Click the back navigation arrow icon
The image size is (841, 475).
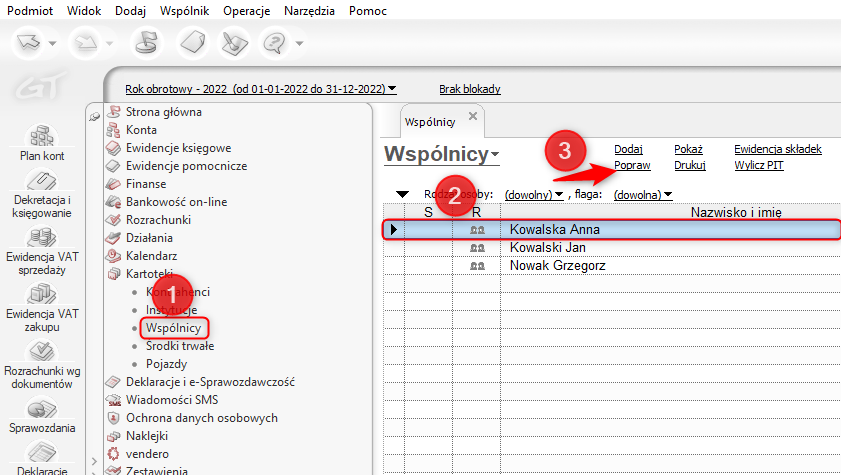pos(28,42)
